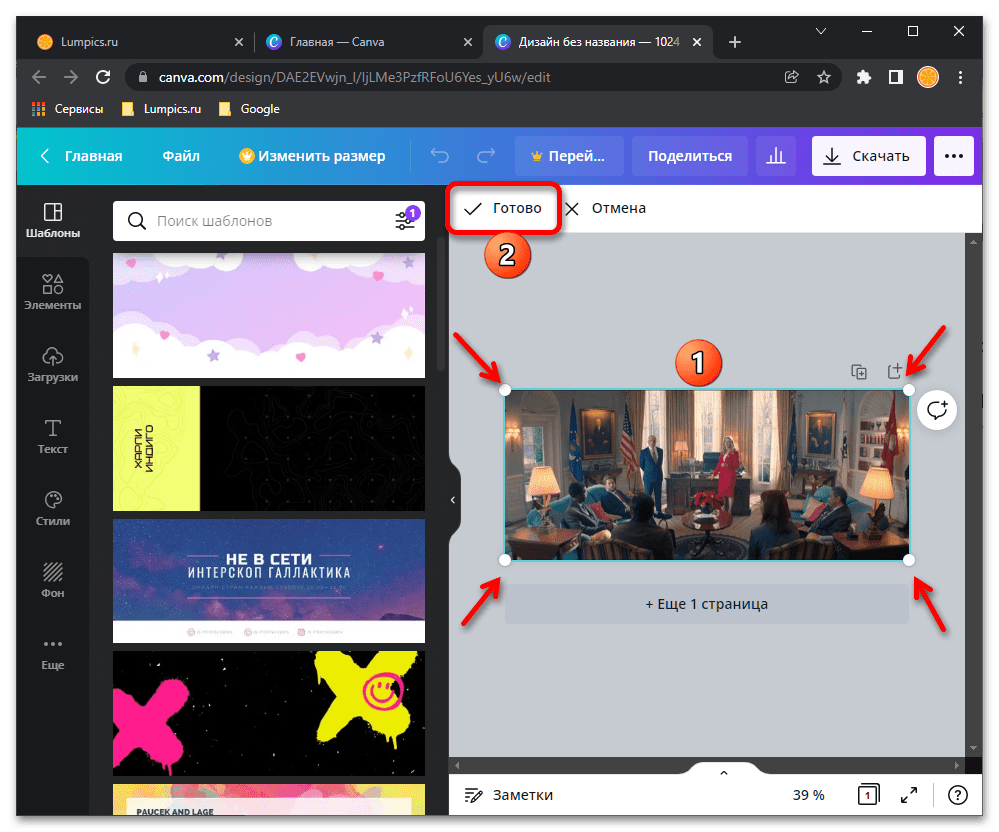Open the Файл menu

(181, 156)
